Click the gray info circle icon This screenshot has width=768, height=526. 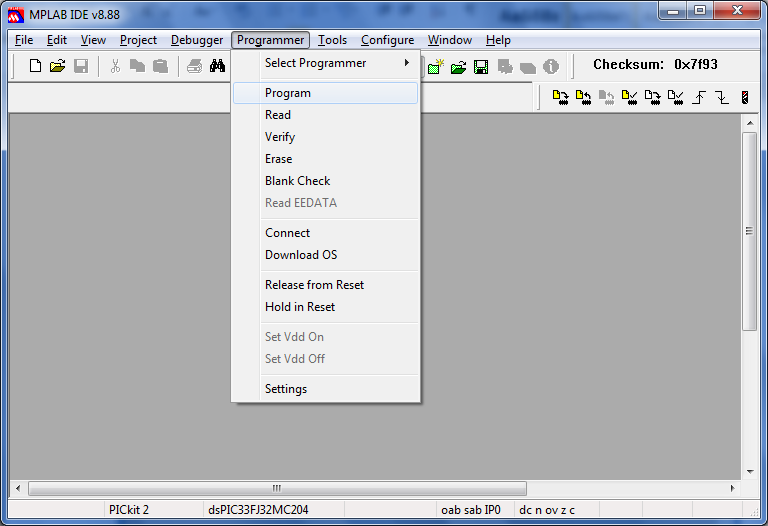pyautogui.click(x=551, y=67)
